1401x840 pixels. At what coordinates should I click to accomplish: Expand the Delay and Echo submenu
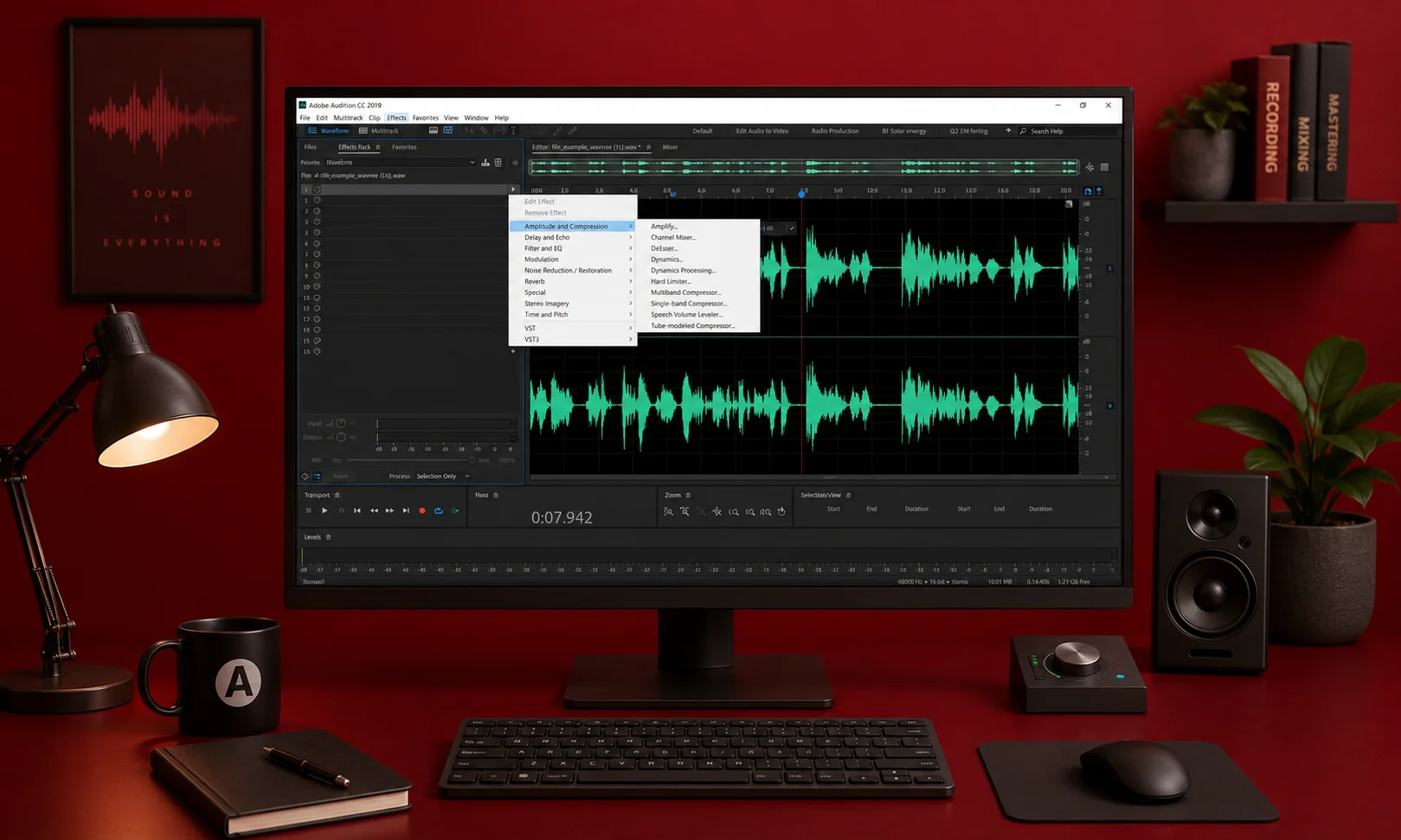tap(573, 237)
